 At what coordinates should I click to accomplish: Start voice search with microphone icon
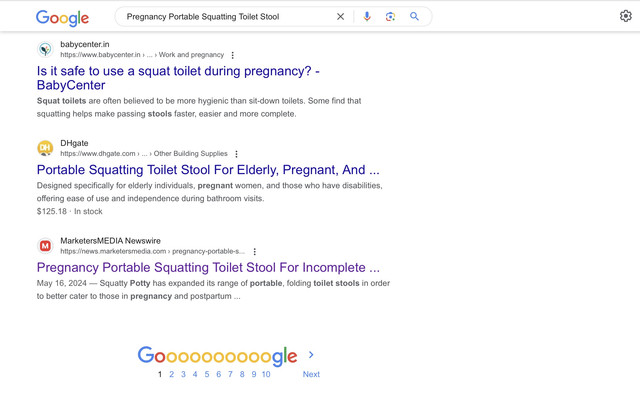tap(367, 16)
